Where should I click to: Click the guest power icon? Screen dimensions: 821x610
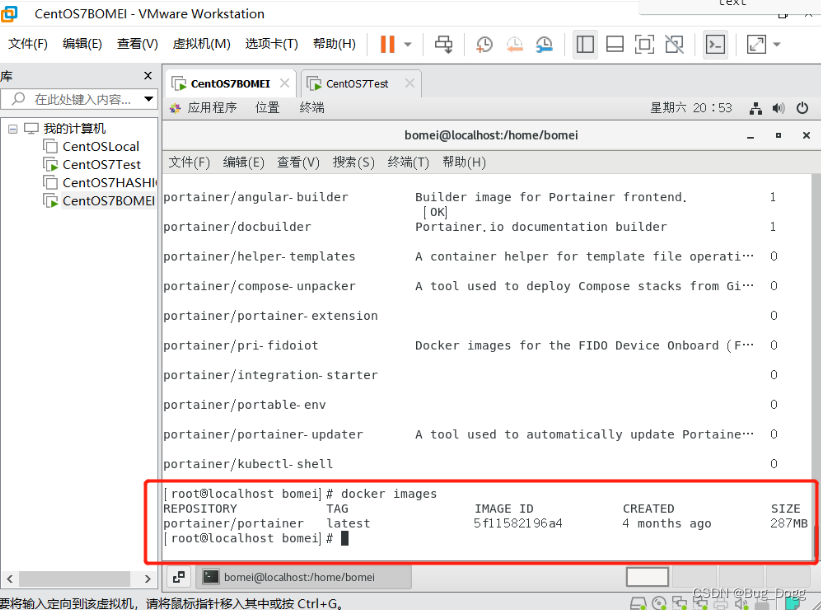pyautogui.click(x=802, y=108)
